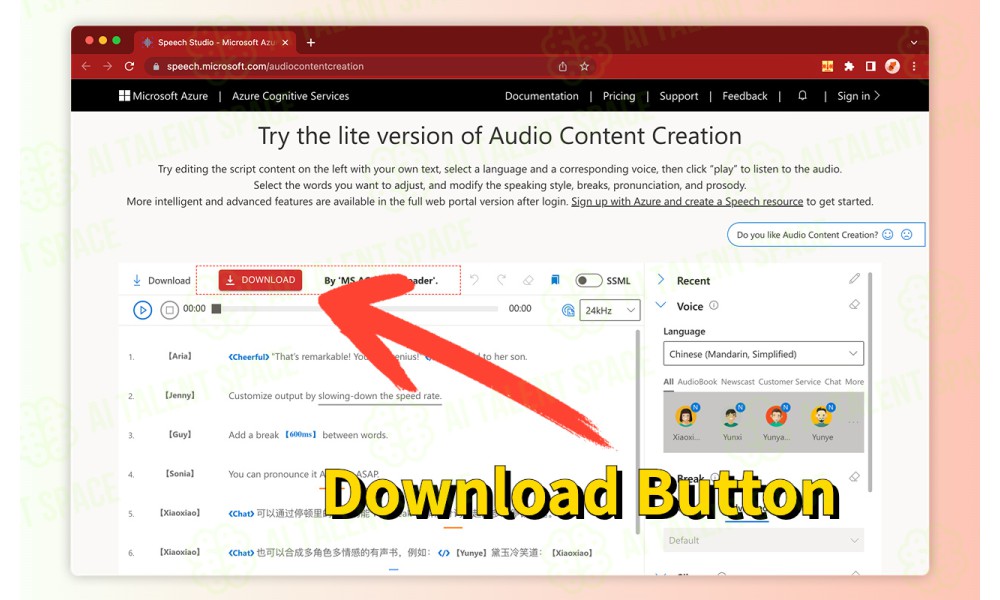Close the Speech Studio tab
The image size is (1000, 600).
coord(285,43)
